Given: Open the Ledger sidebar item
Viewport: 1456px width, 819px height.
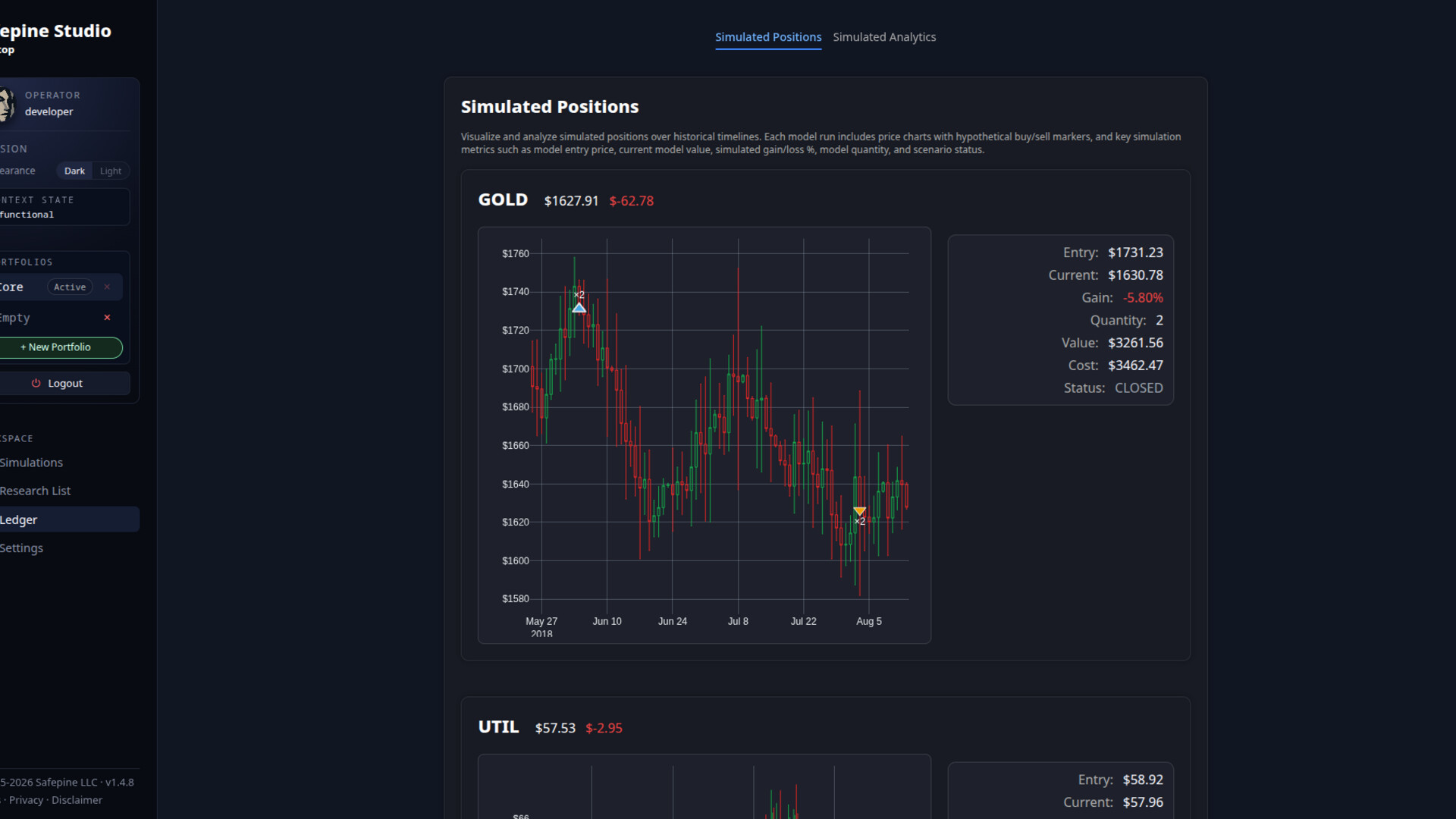Looking at the screenshot, I should [x=19, y=520].
